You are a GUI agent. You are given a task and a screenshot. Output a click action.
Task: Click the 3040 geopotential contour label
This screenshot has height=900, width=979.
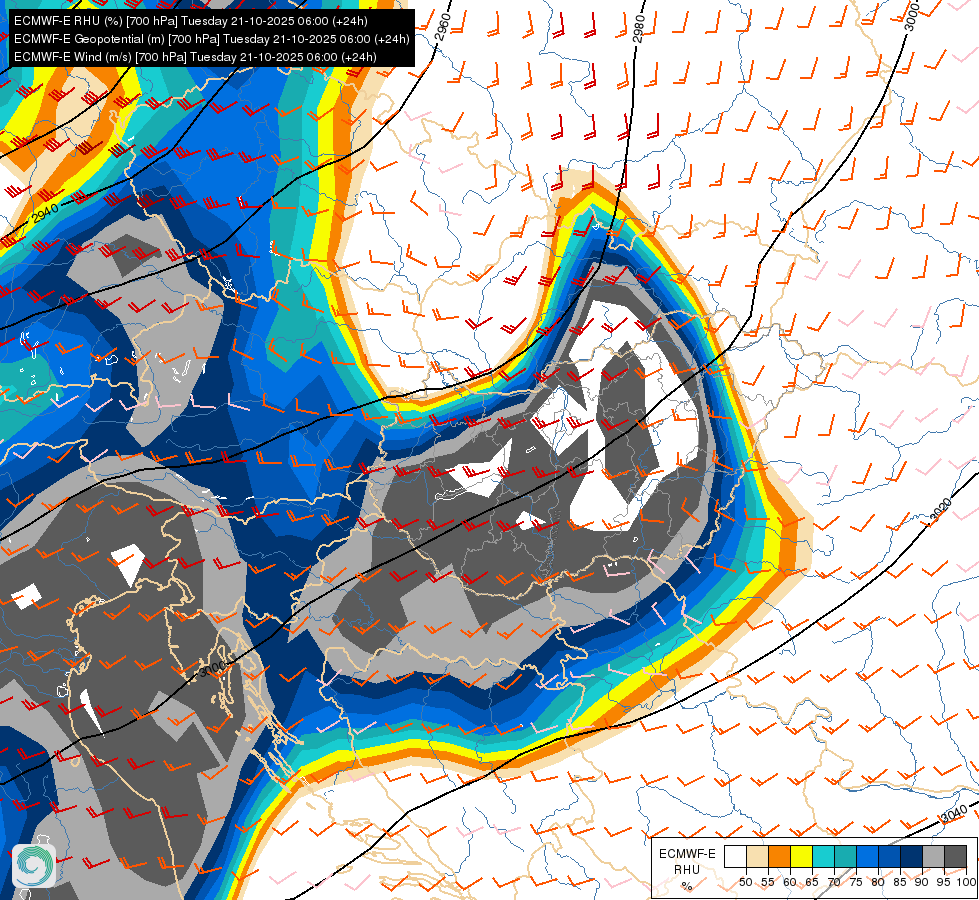click(953, 814)
